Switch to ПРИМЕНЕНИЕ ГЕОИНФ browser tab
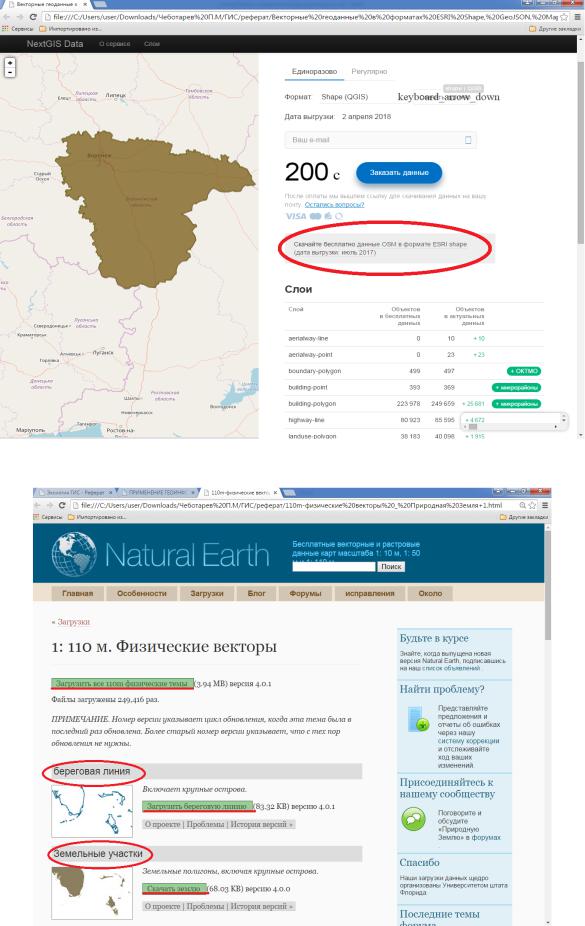The width and height of the screenshot is (585, 926). [x=156, y=493]
